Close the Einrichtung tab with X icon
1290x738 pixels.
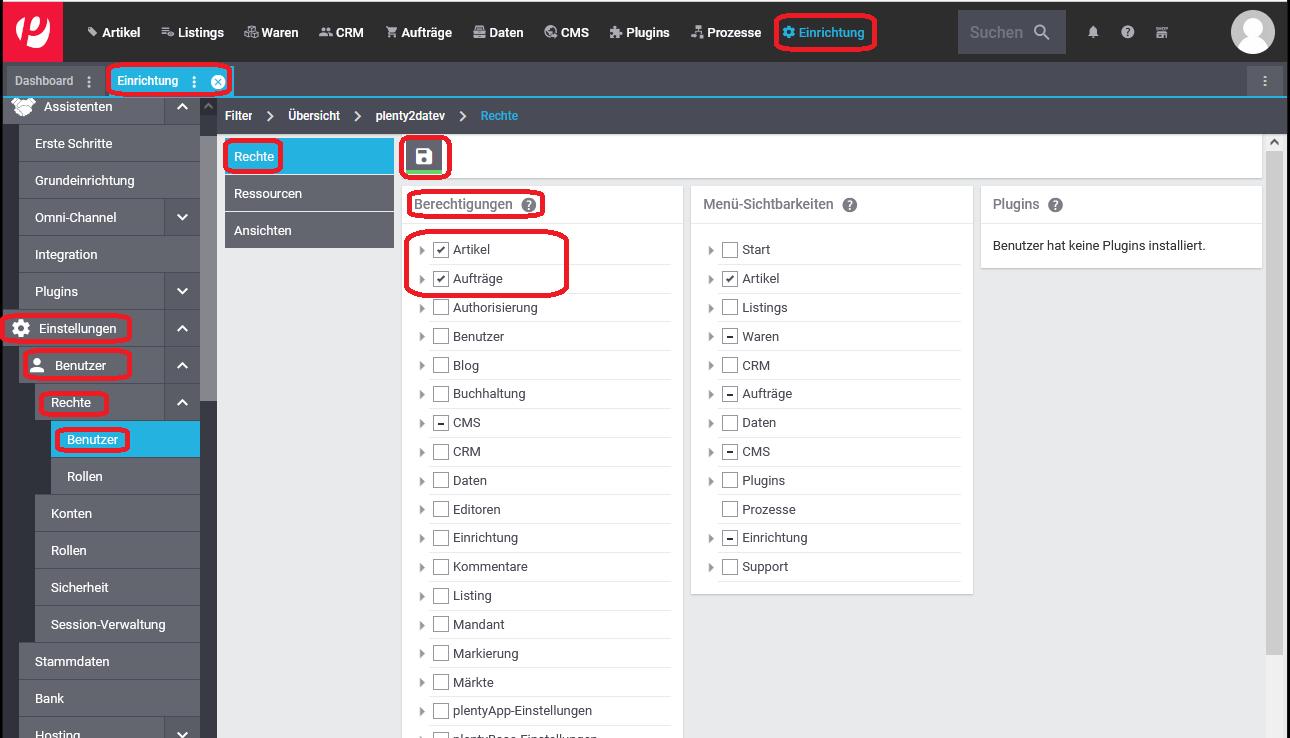click(x=218, y=81)
